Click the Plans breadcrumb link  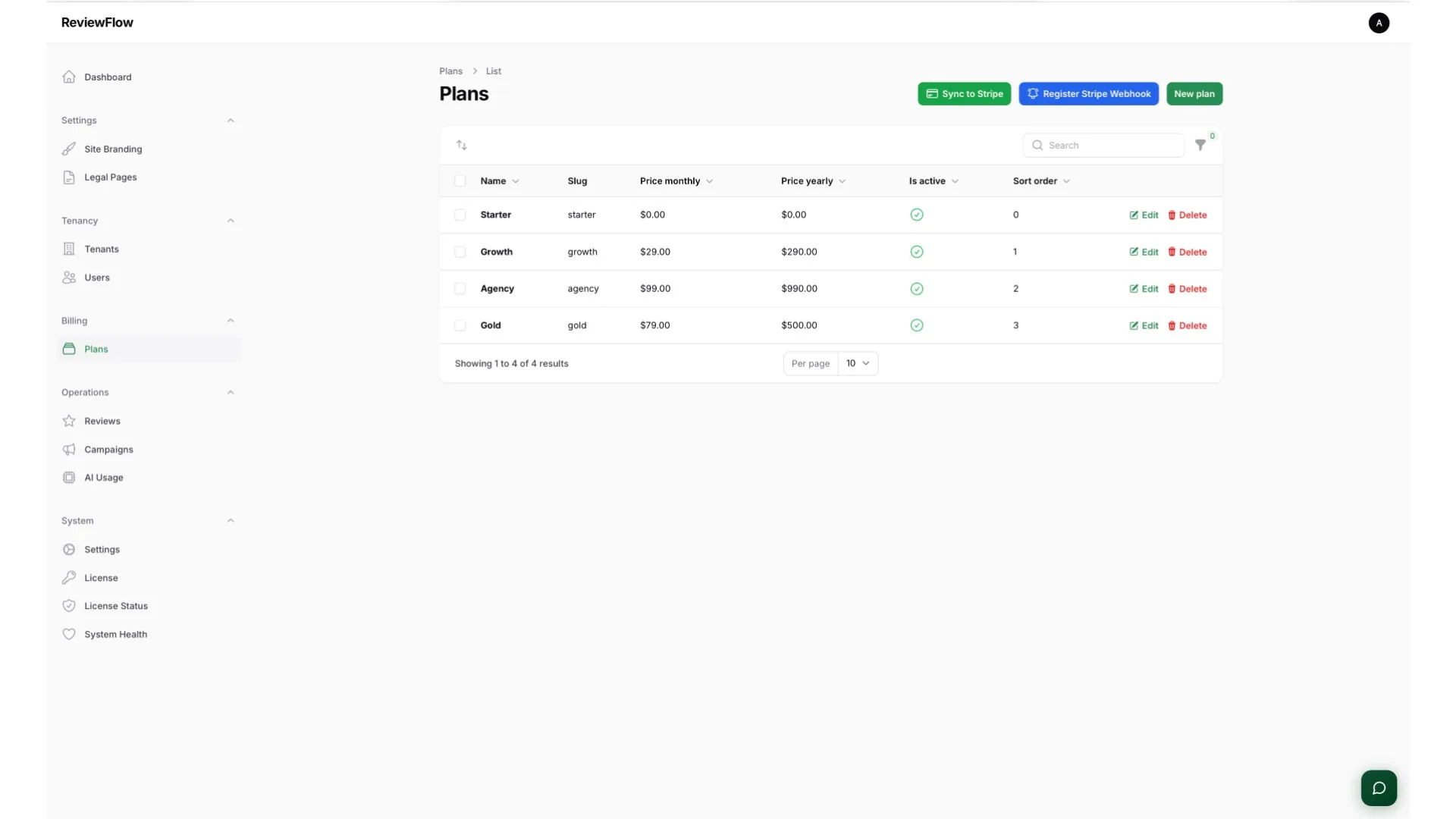pyautogui.click(x=450, y=71)
